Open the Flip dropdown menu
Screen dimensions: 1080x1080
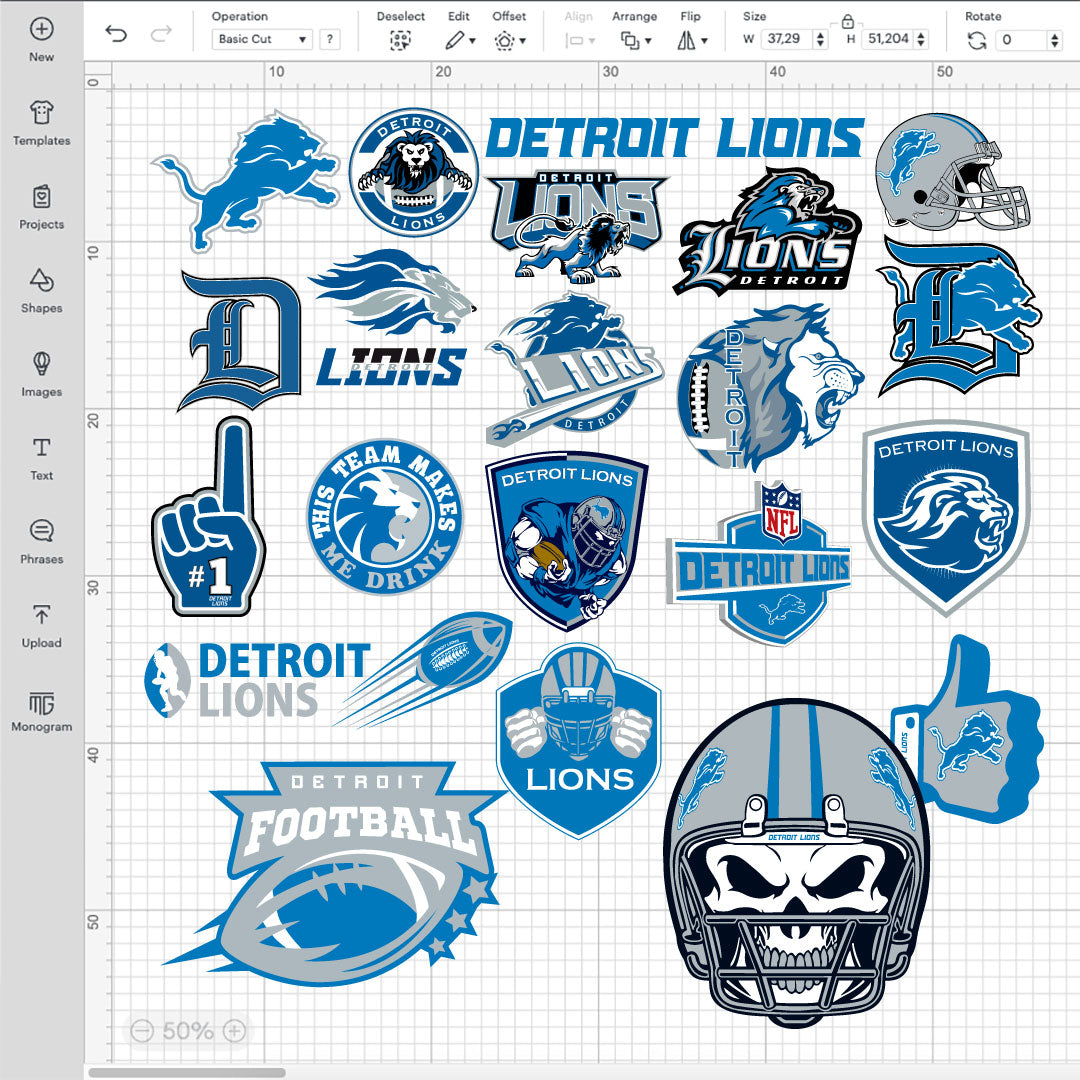[691, 40]
